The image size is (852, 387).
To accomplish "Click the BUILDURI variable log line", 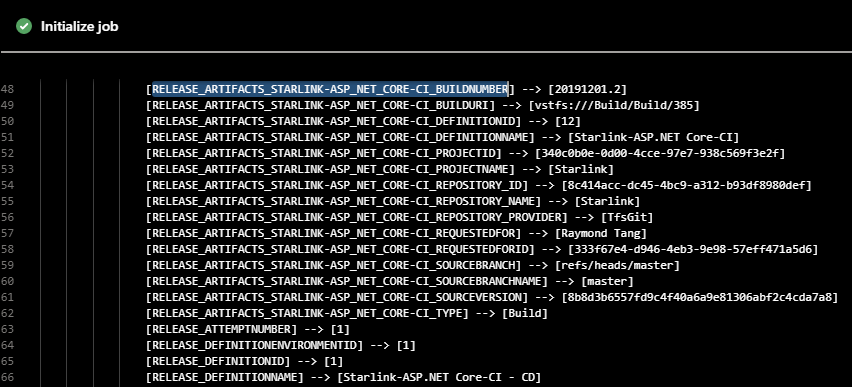I will pyautogui.click(x=423, y=105).
